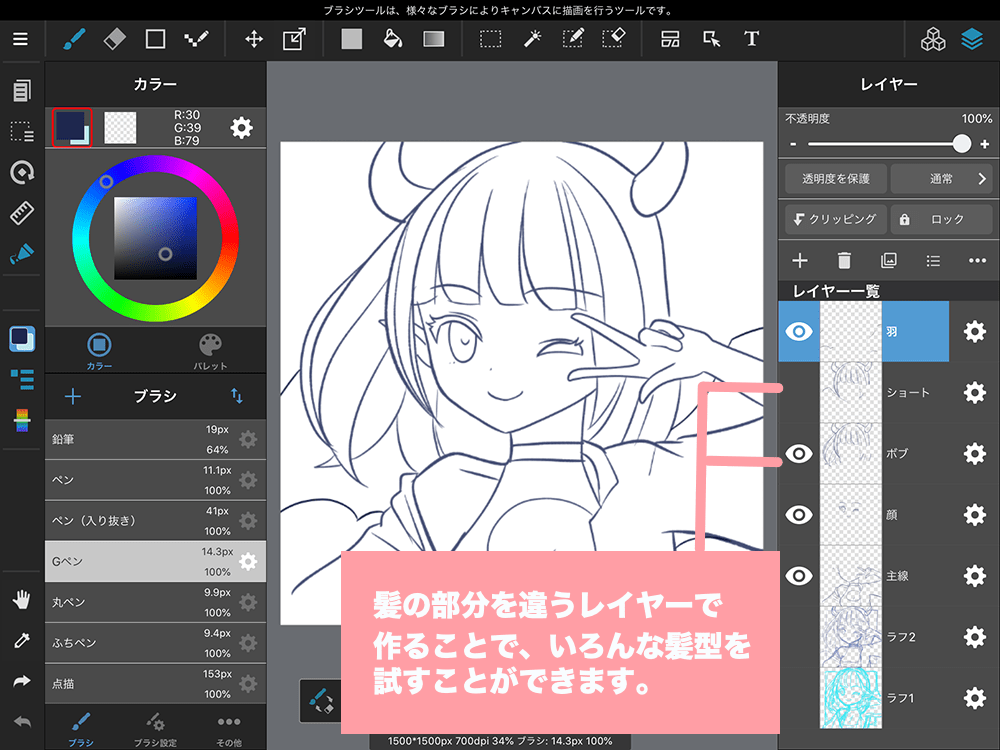This screenshot has height=750, width=1000.
Task: Select the dot/polyline tool
Action: [196, 39]
